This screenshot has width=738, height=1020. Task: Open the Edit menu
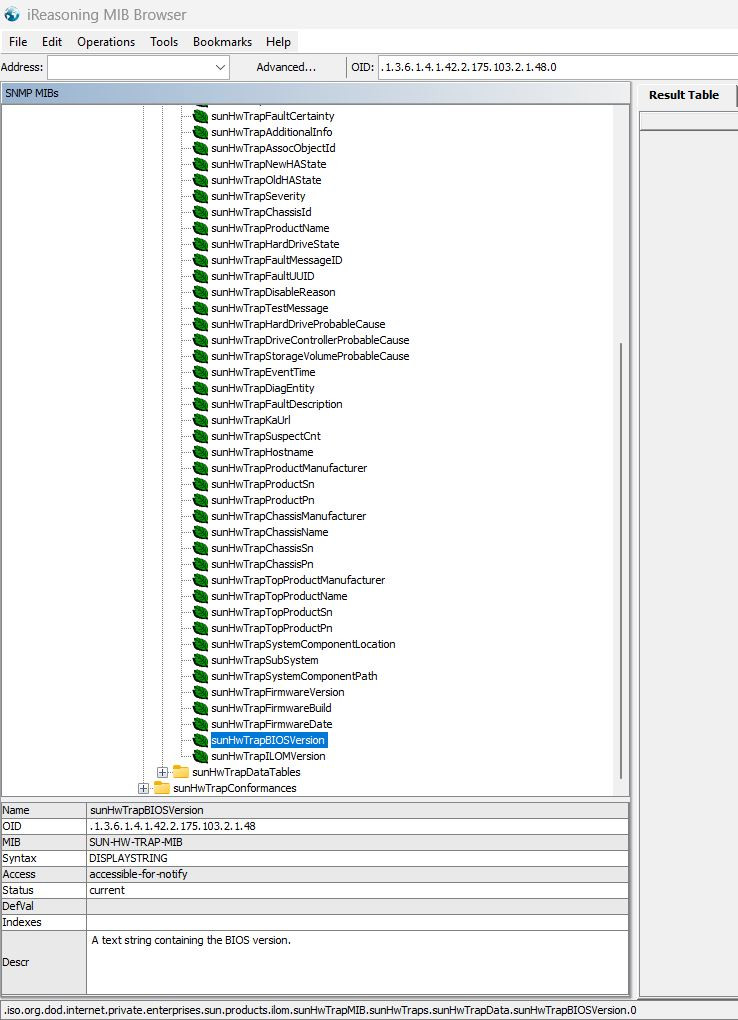(x=52, y=42)
